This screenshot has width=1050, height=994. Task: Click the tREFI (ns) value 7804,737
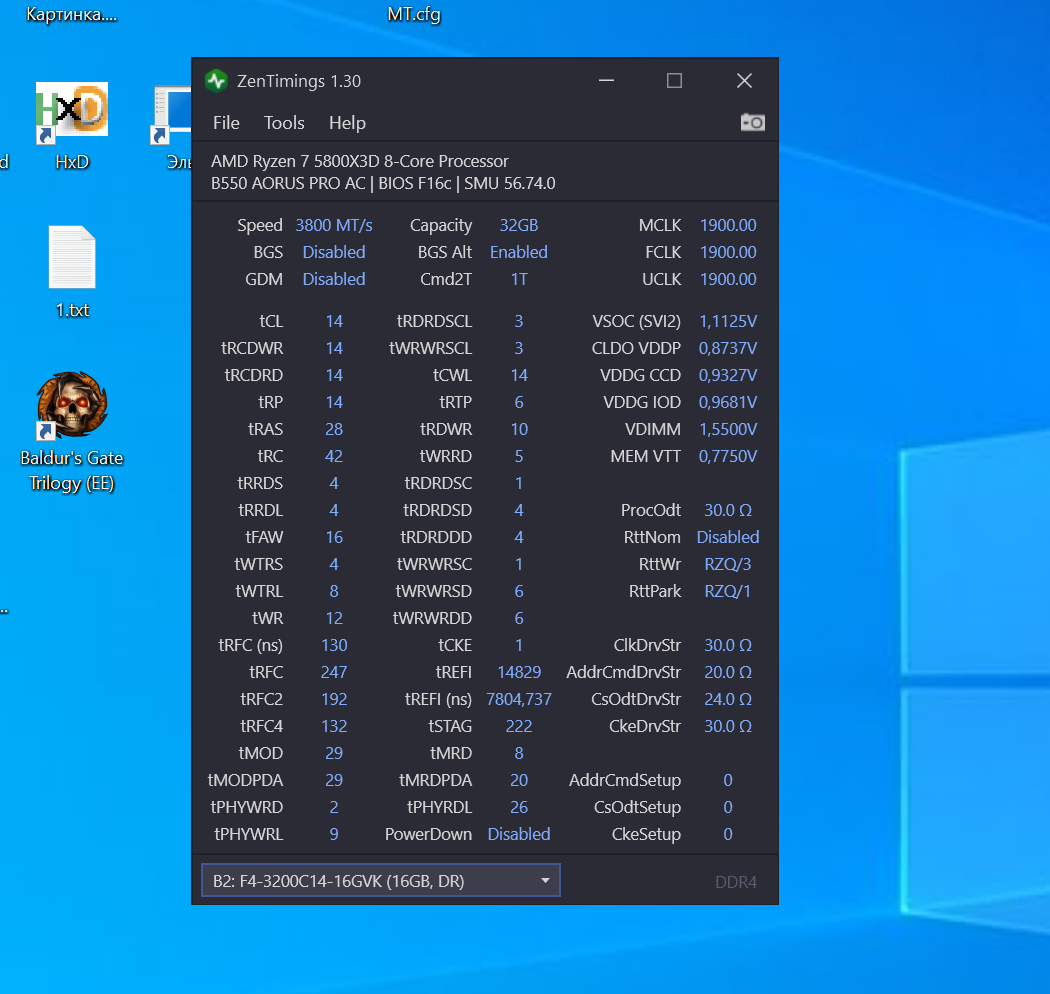click(x=519, y=699)
